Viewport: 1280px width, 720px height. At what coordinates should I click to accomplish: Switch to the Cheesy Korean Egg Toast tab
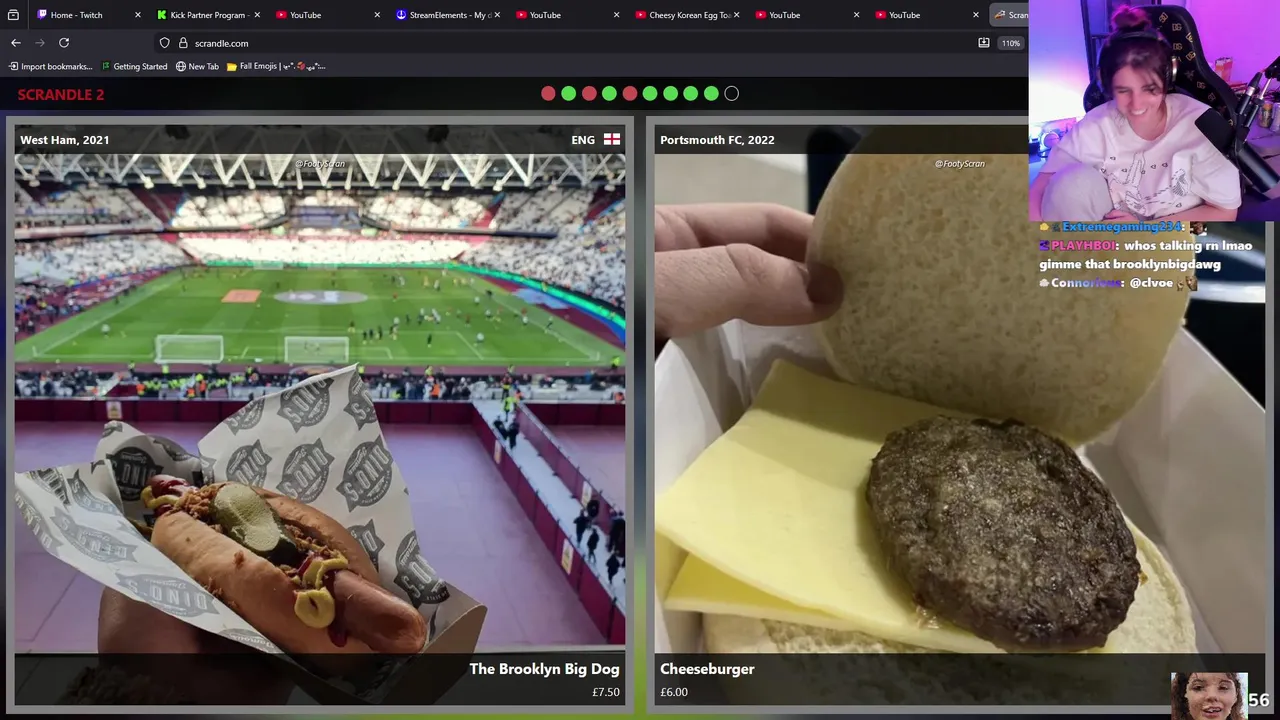[x=686, y=15]
